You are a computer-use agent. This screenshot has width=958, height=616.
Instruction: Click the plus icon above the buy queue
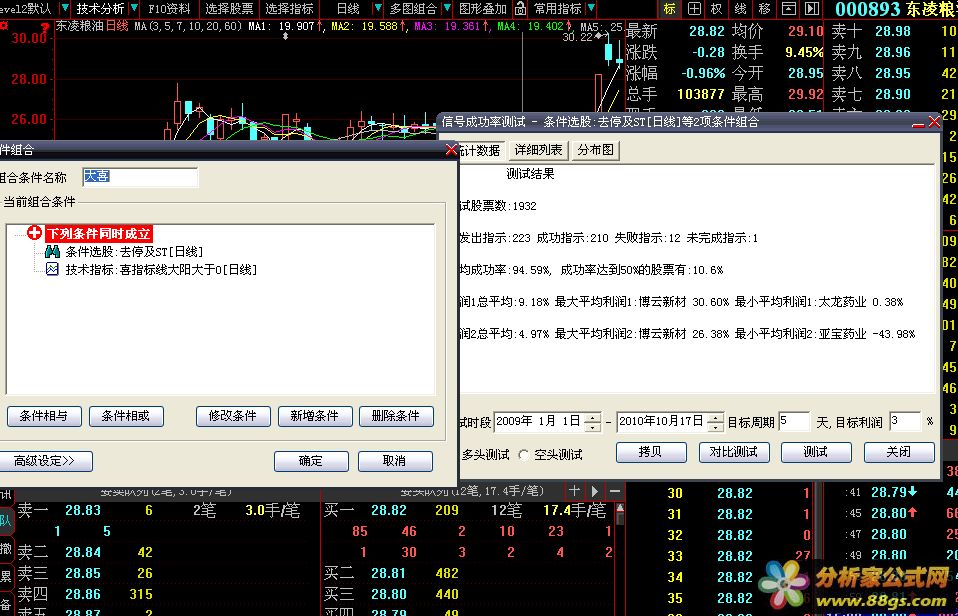click(574, 491)
